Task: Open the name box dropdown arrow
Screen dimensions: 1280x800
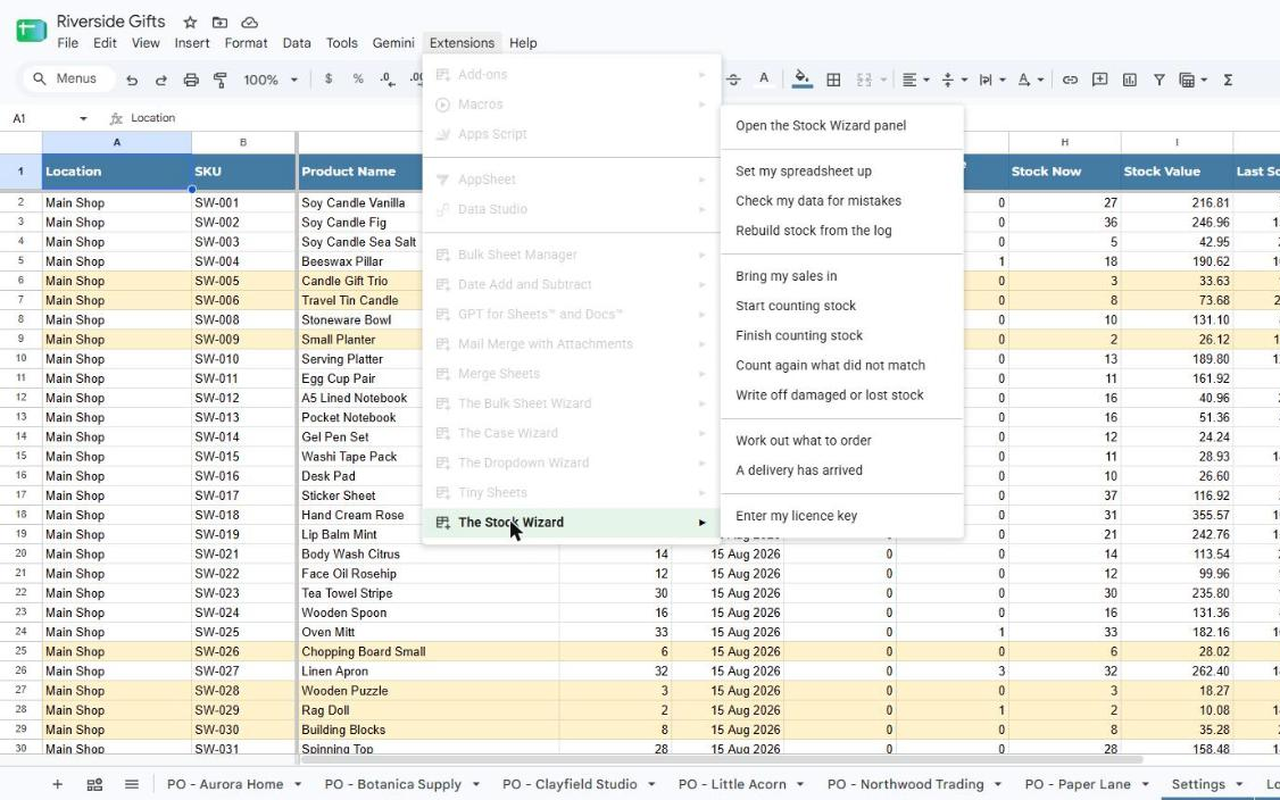Action: (x=83, y=118)
